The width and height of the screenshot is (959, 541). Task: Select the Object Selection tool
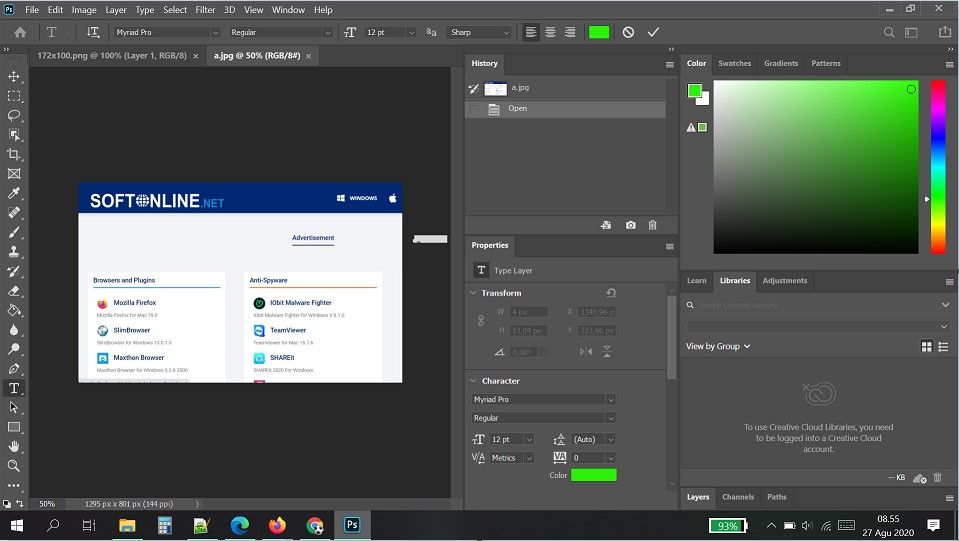tap(13, 135)
